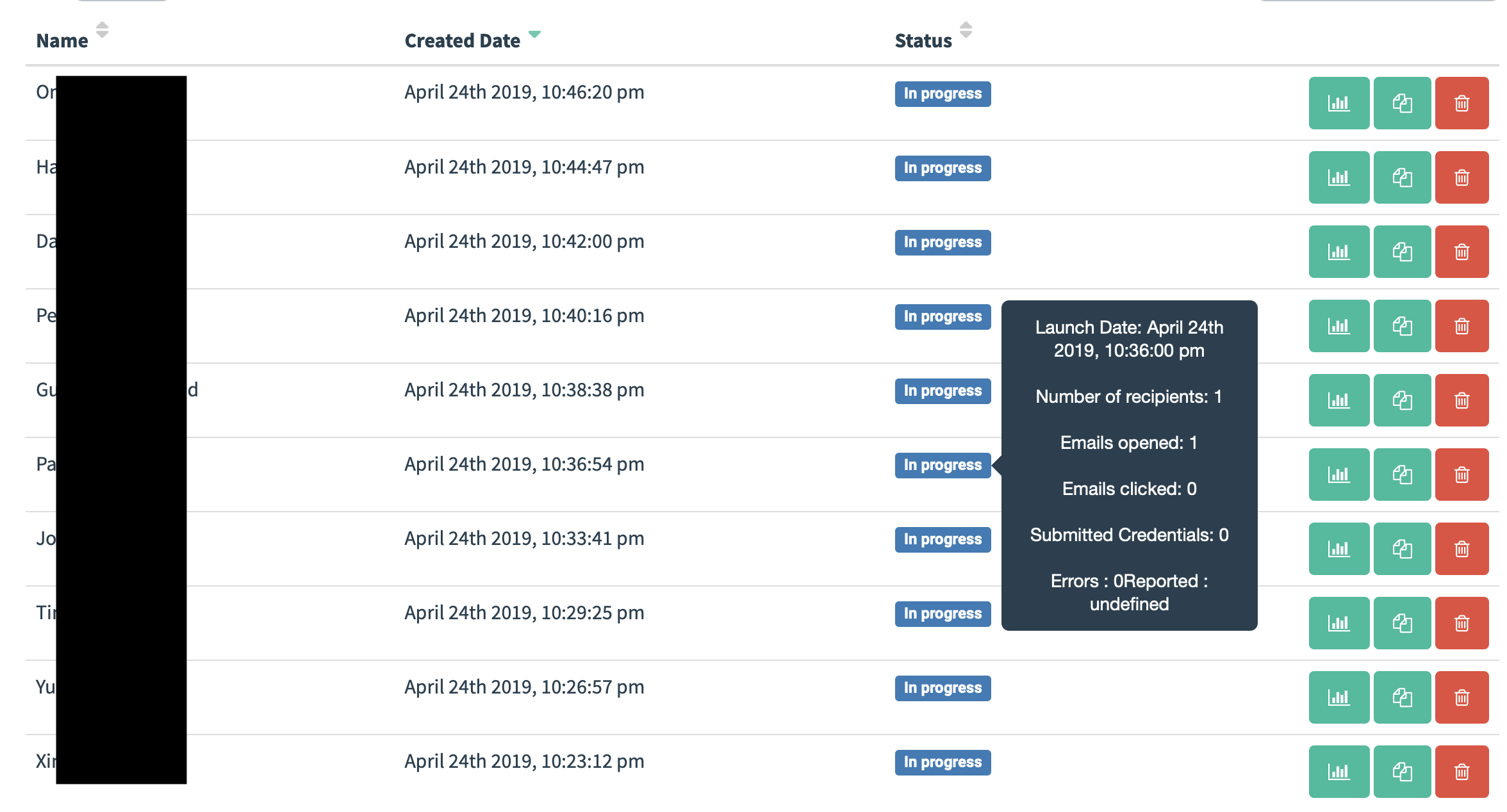Delete the campaign created at 10:36:54 pm
The width and height of the screenshot is (1507, 812).
pos(1462,475)
